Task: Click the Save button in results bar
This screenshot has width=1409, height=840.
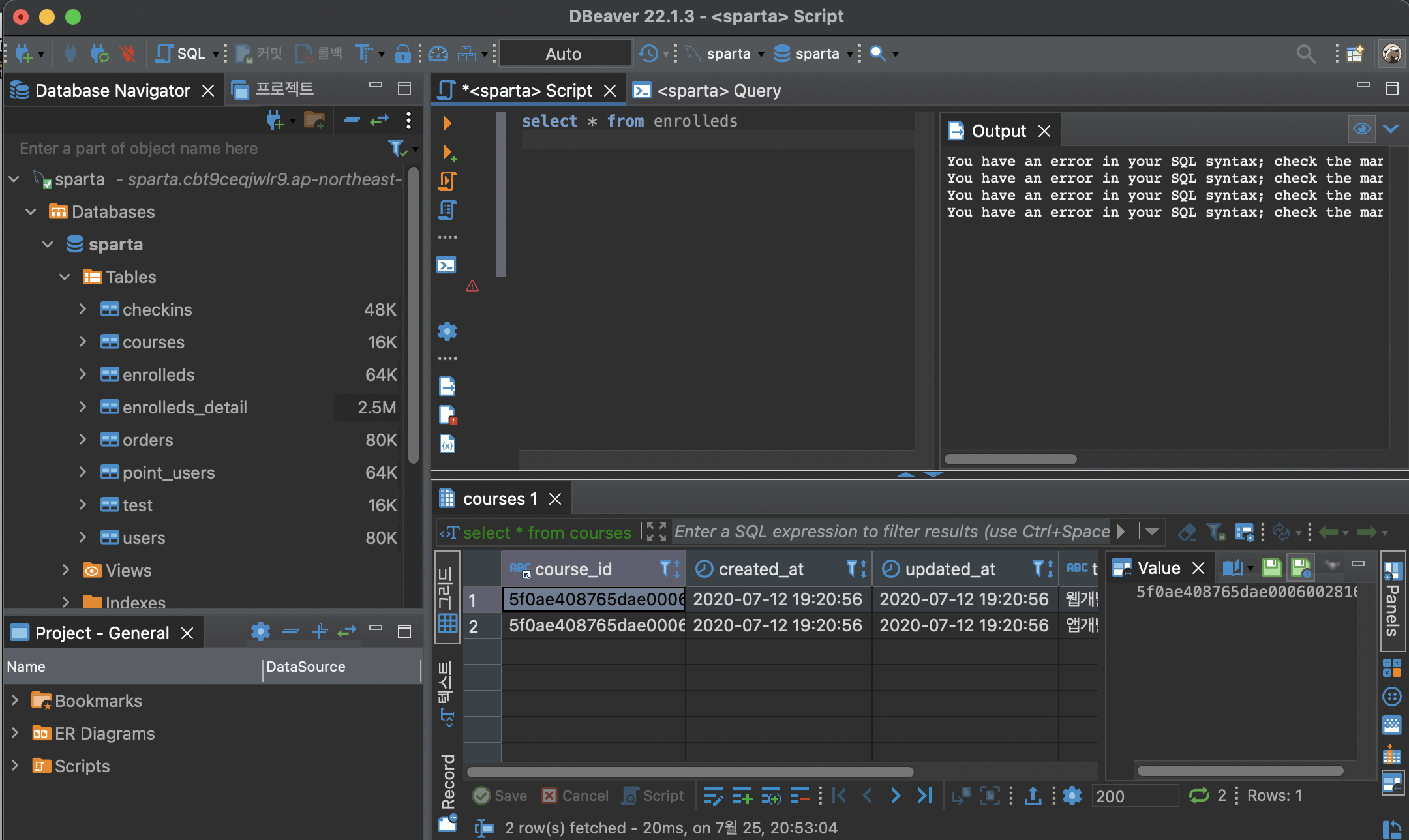Action: point(500,796)
